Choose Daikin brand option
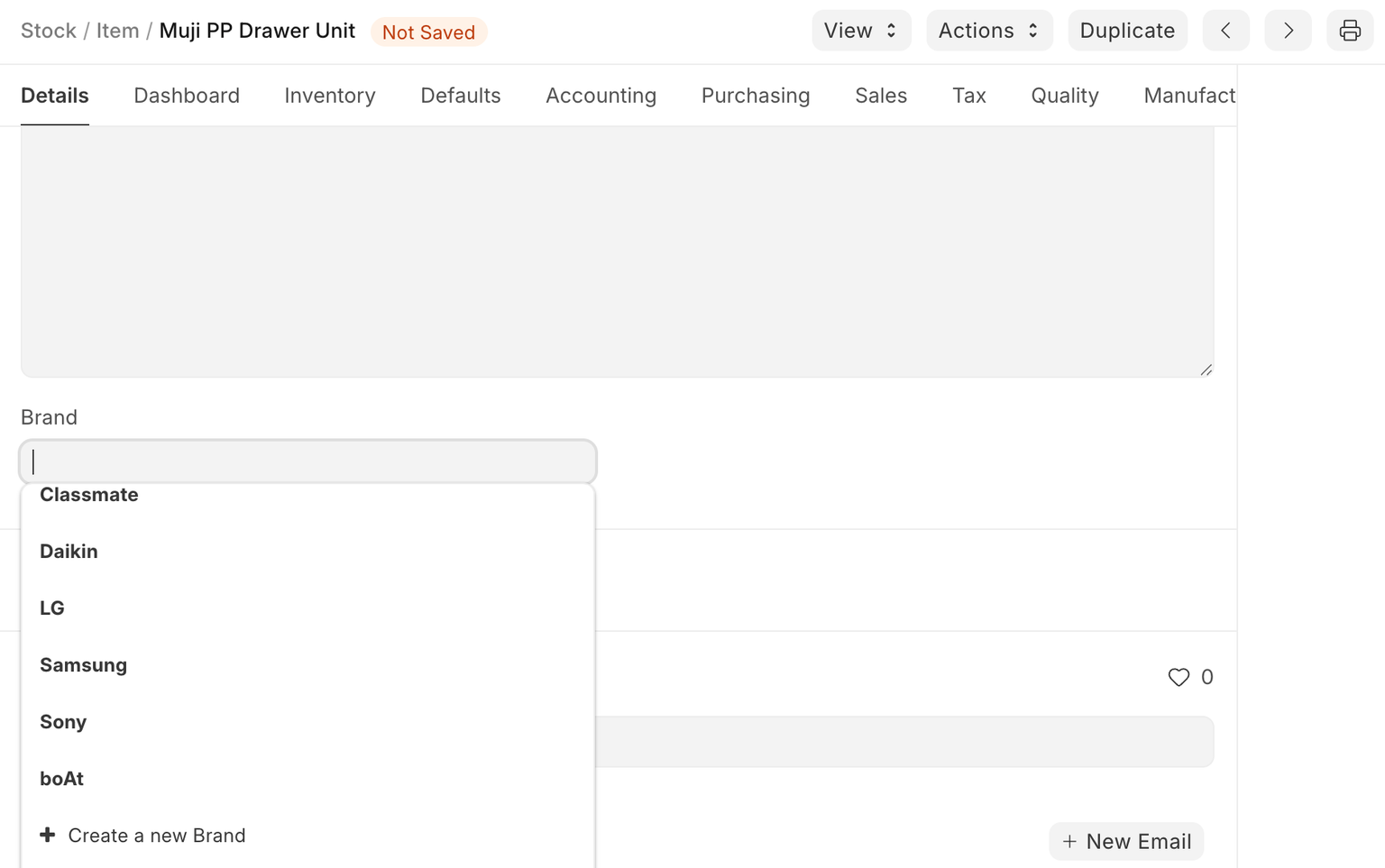Viewport: 1385px width, 868px height. [69, 552]
